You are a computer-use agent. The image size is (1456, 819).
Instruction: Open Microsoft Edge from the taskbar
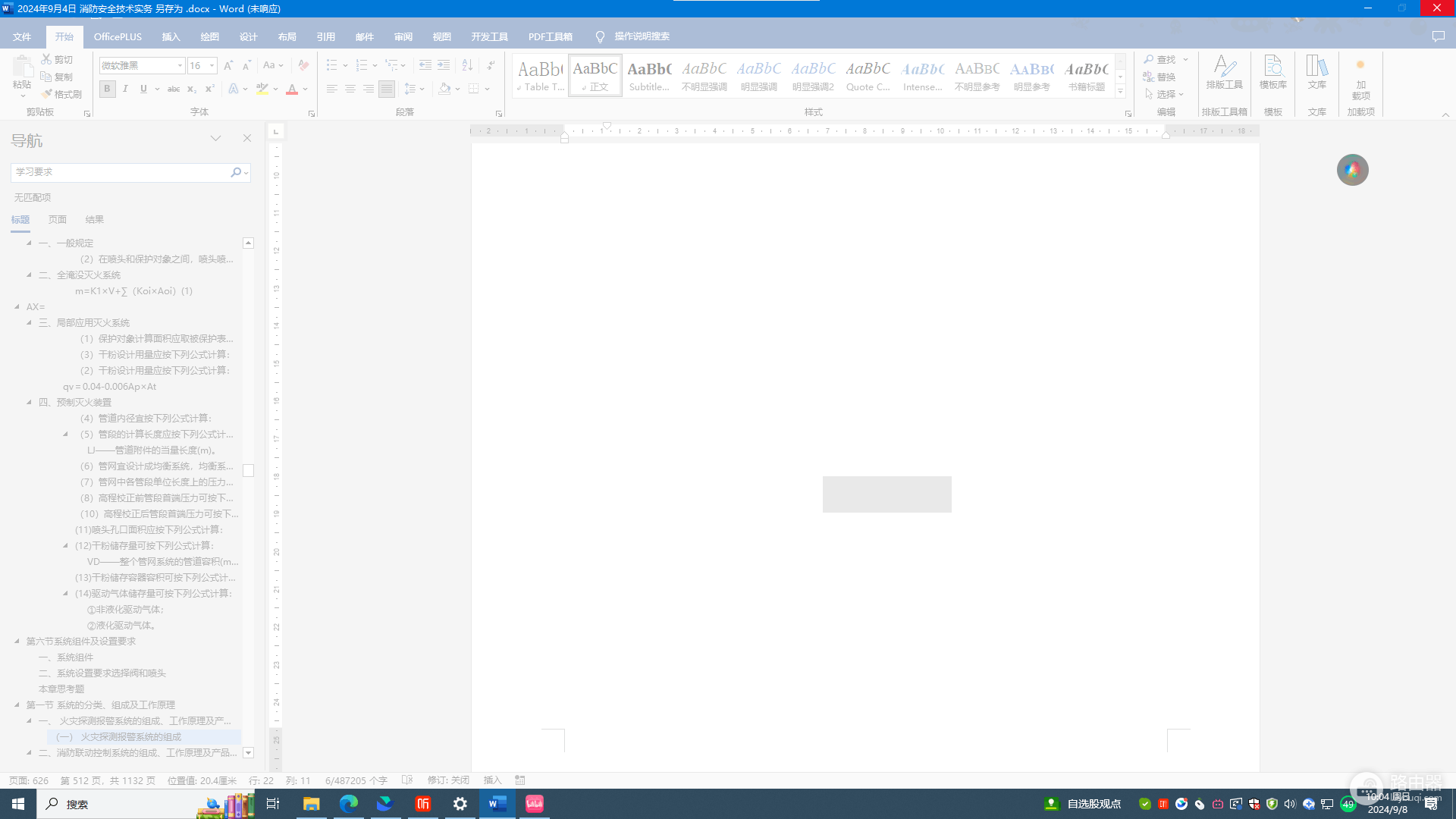(x=349, y=804)
